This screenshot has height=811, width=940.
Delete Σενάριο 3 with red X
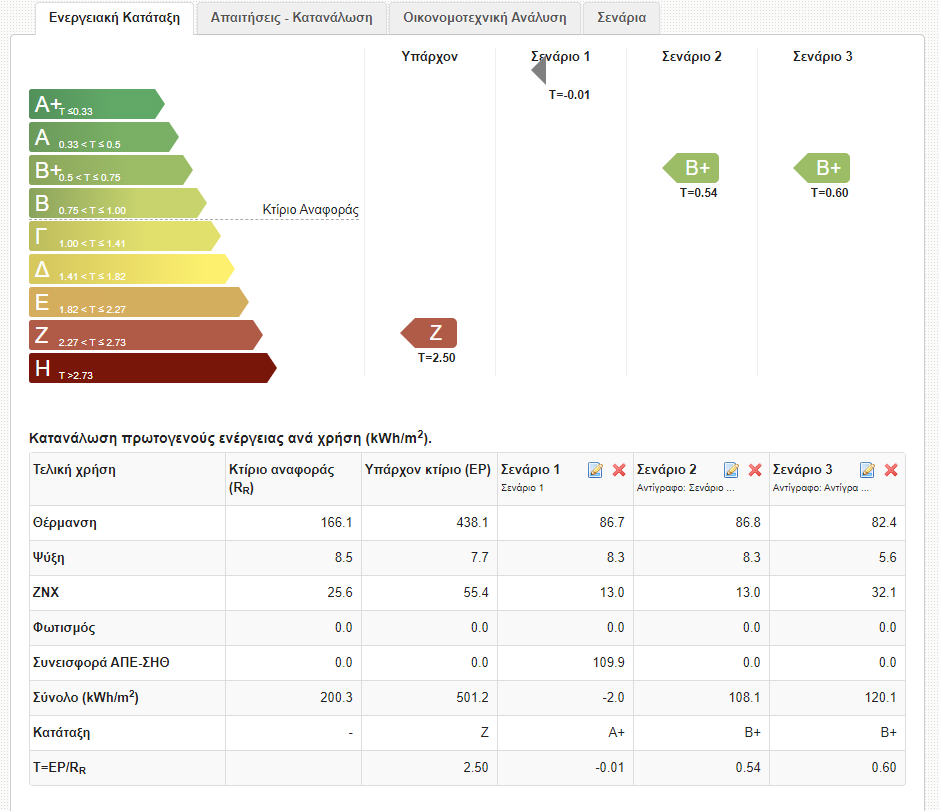tap(891, 470)
